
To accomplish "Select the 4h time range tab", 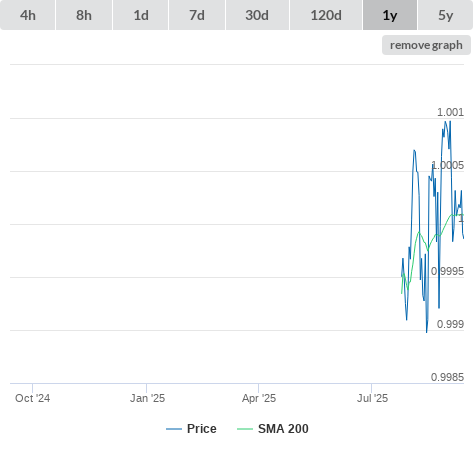I will click(27, 15).
